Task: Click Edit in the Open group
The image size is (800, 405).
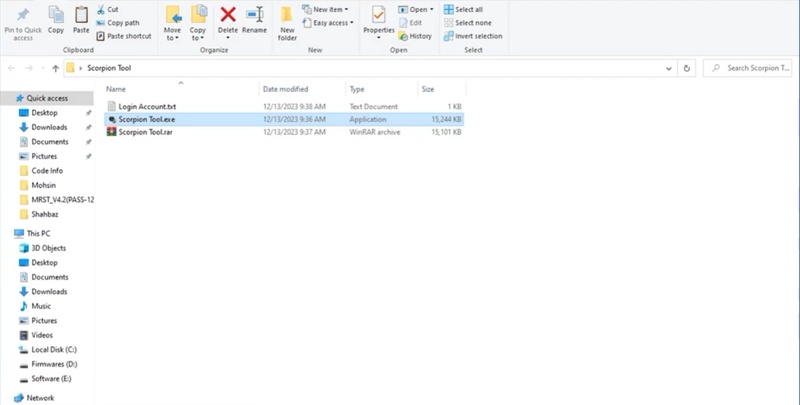Action: [410, 23]
